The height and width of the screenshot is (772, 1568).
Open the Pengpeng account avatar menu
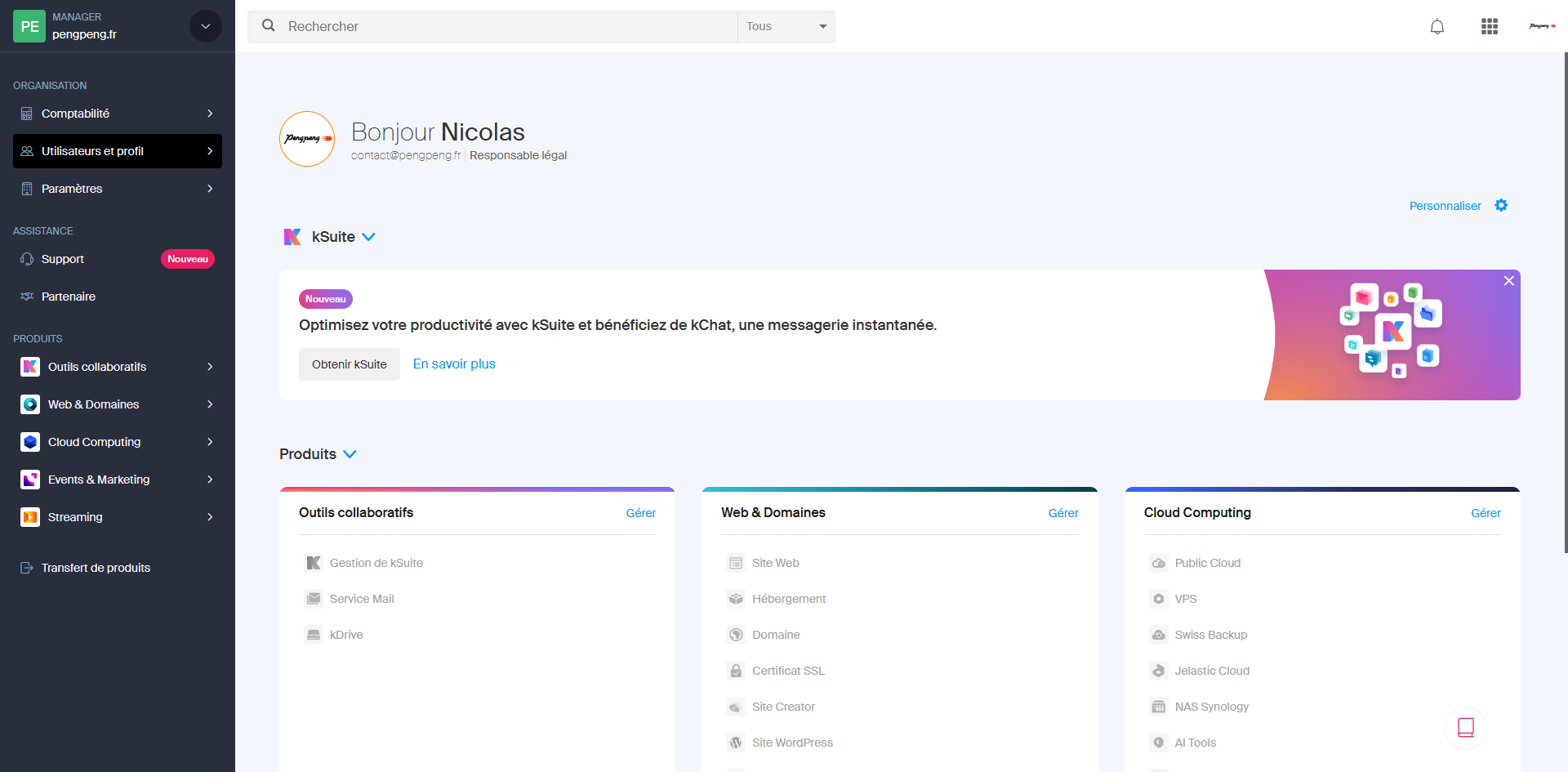click(x=1542, y=26)
